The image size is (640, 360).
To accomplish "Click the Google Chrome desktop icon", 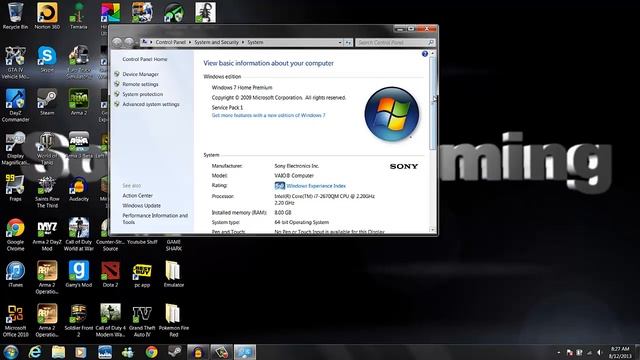I will tap(15, 234).
